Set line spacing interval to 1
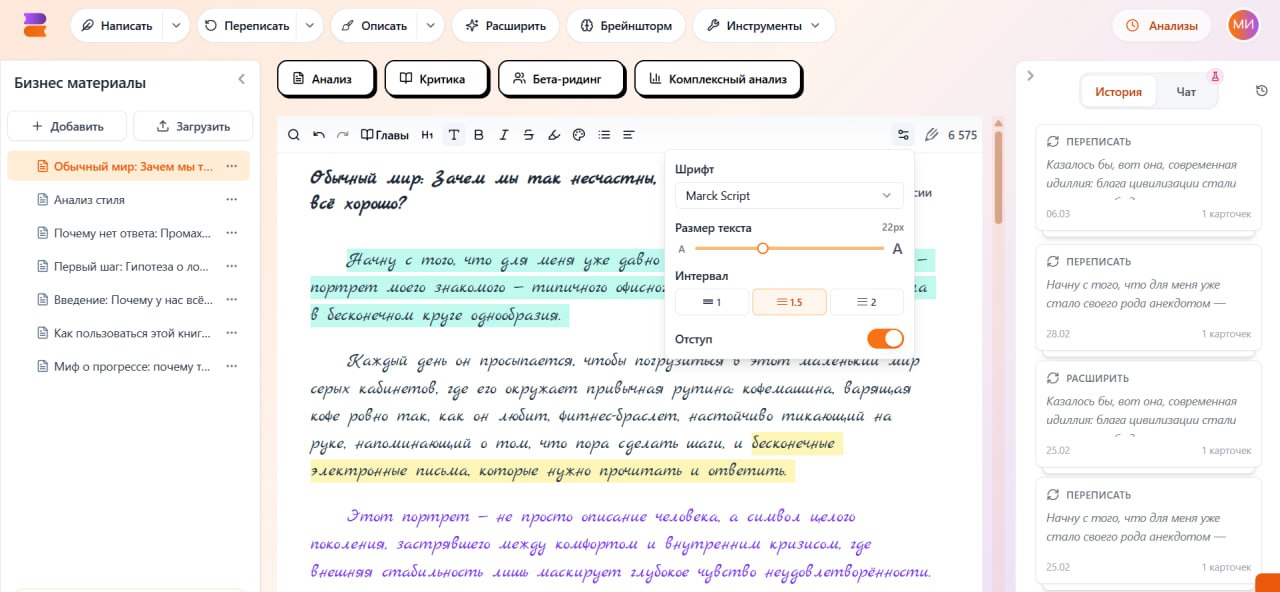The width and height of the screenshot is (1280, 592). (711, 302)
